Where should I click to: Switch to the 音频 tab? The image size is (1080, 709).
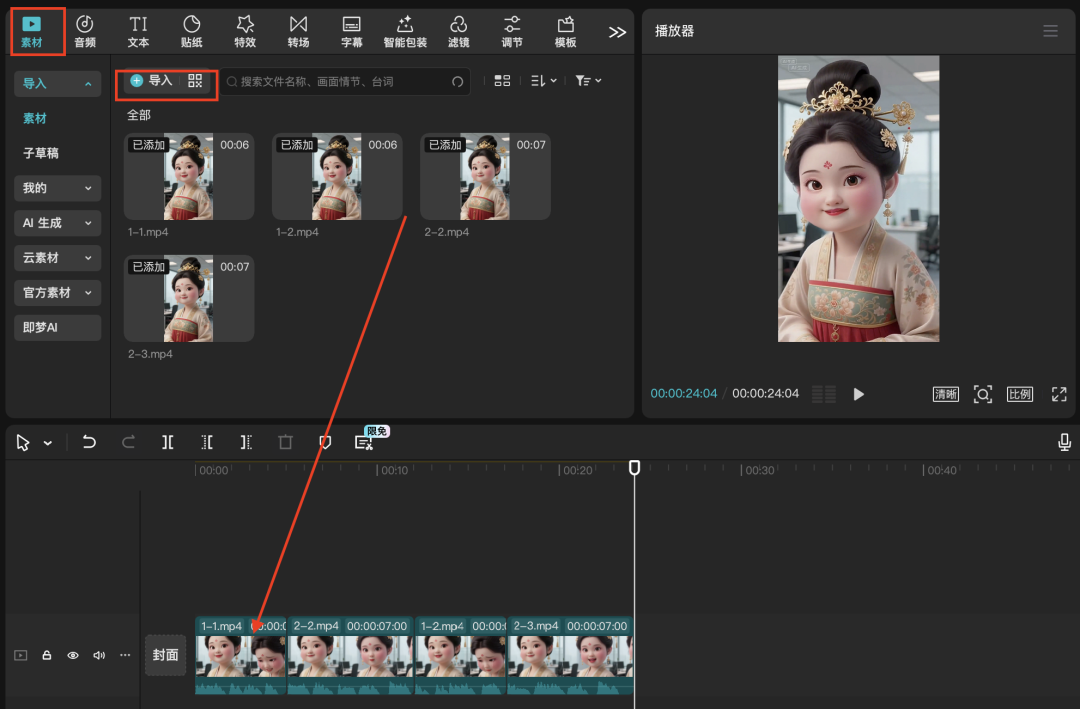pyautogui.click(x=85, y=31)
